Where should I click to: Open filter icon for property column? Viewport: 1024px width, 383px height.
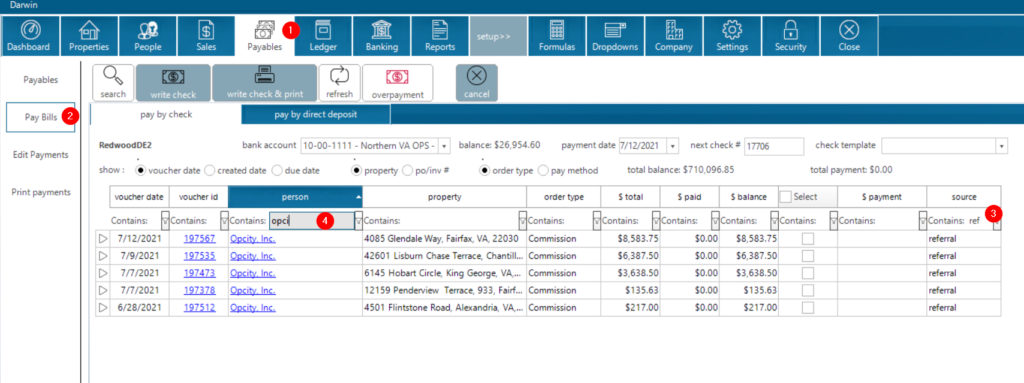522,221
